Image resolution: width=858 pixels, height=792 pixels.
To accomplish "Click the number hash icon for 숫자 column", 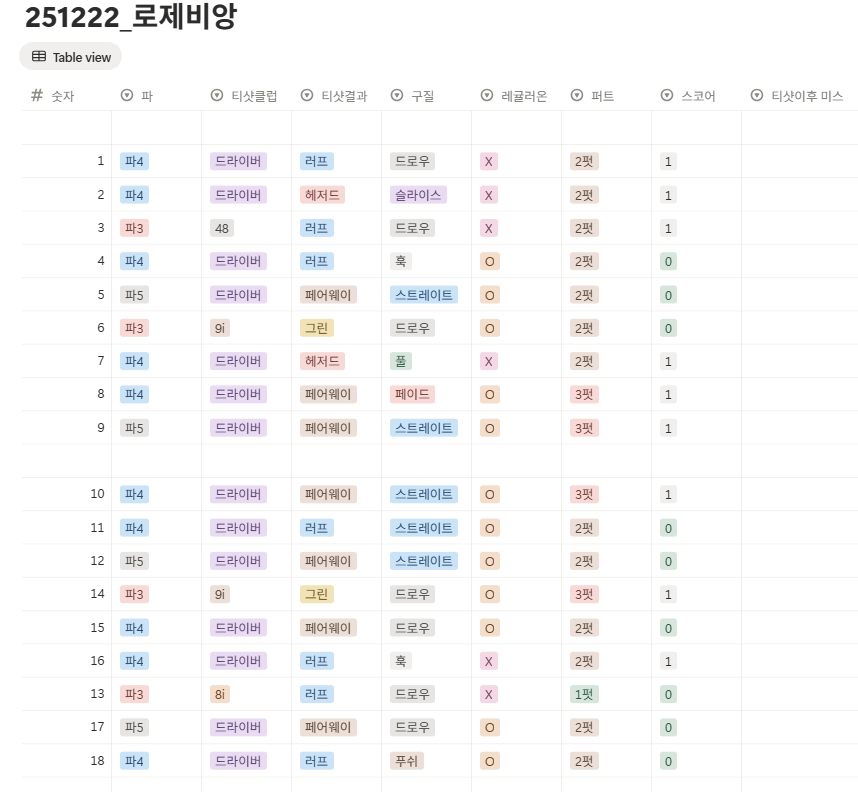I will coord(37,96).
